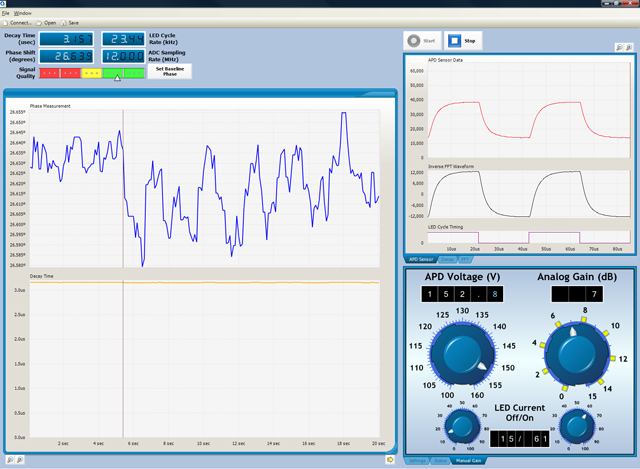
Task: Select the APD Sensor tab
Action: (x=422, y=259)
